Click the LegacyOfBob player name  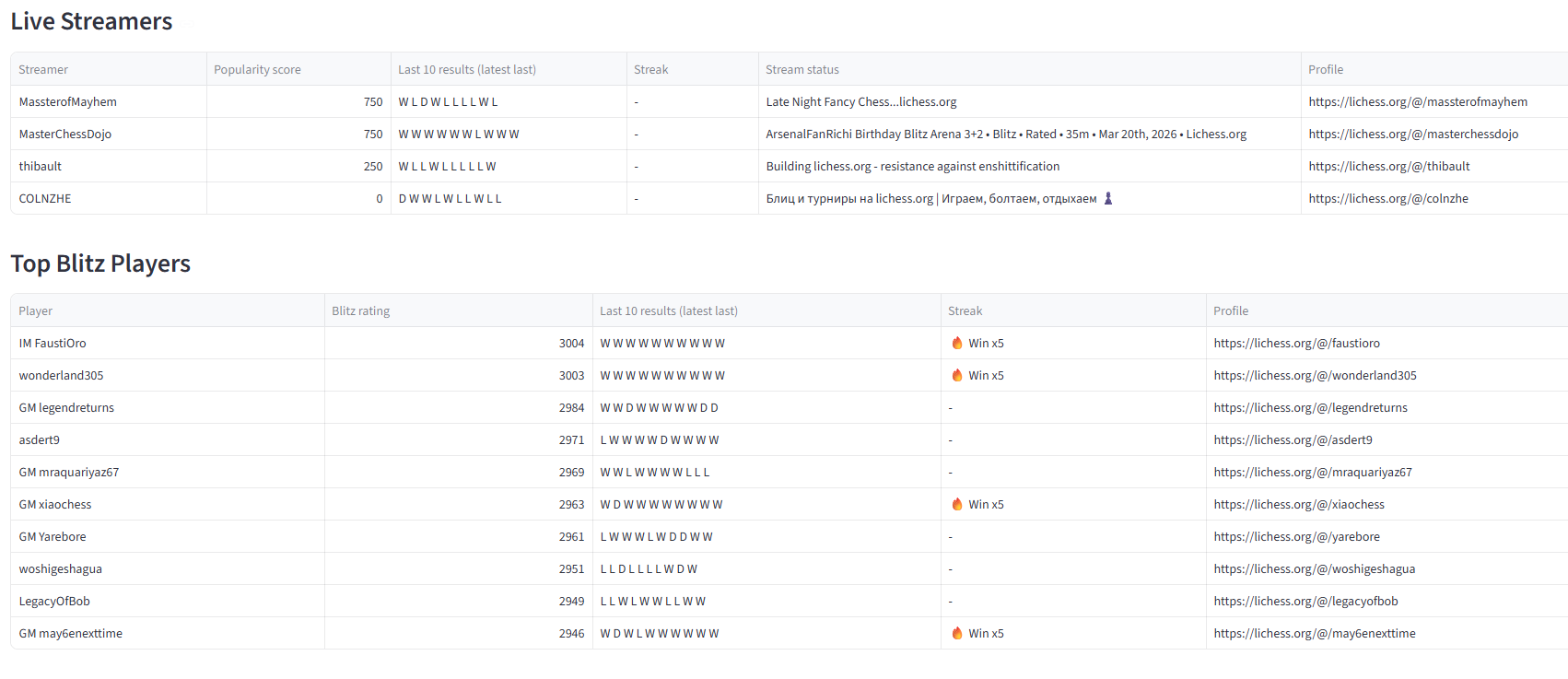54,601
